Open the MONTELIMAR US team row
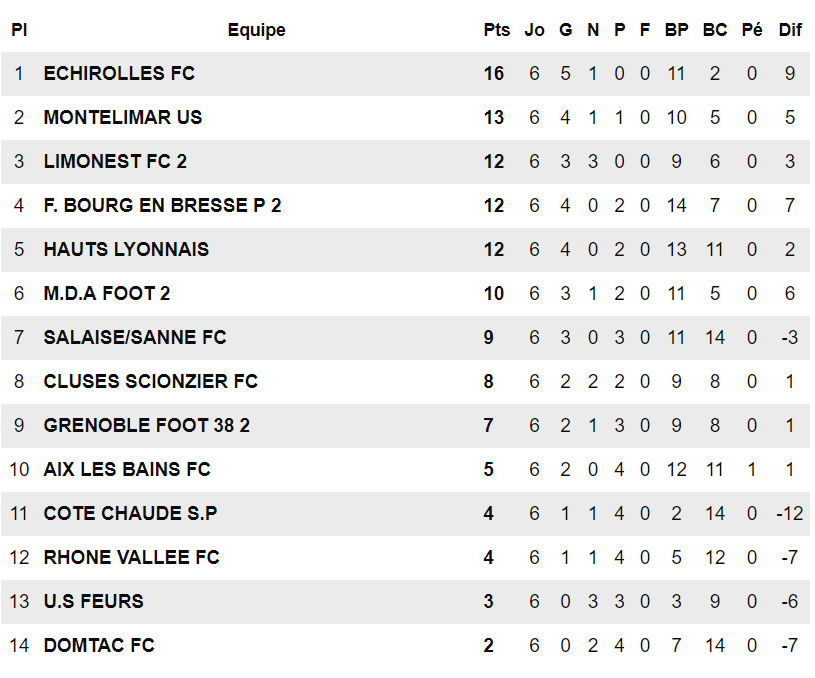Screen dimensions: 815x678 click(123, 118)
